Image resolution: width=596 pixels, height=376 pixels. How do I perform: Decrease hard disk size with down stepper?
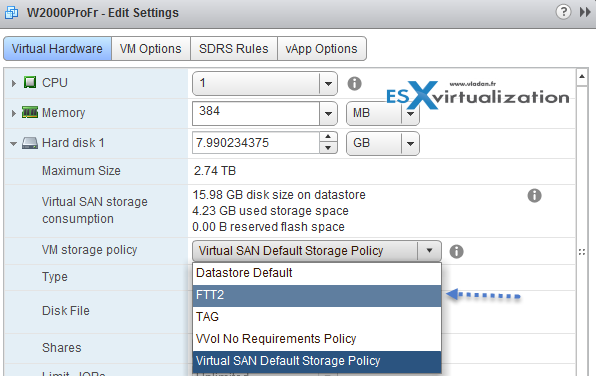(328, 148)
